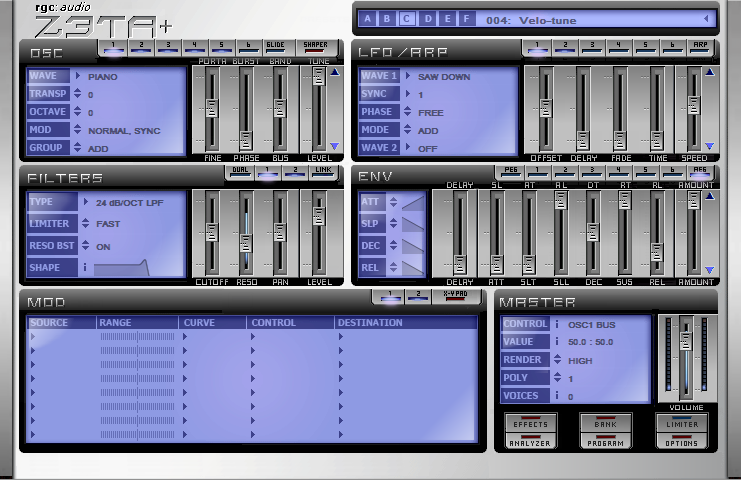Toggle the GLIDE button in OSC
741x480 pixels.
point(276,48)
